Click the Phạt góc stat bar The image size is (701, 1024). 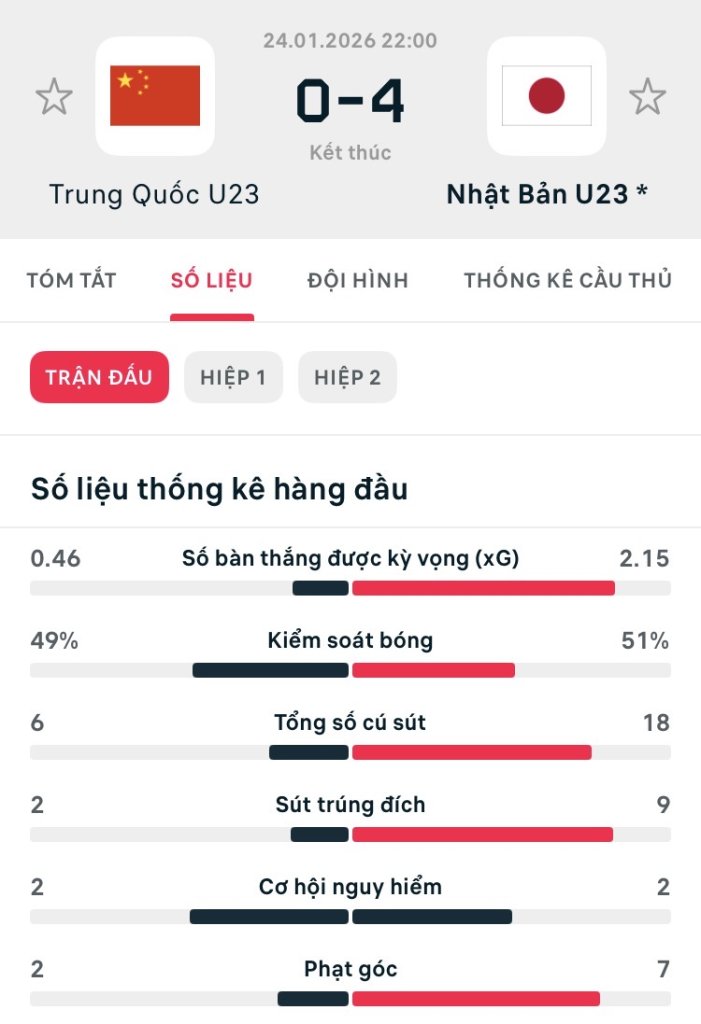click(x=350, y=998)
